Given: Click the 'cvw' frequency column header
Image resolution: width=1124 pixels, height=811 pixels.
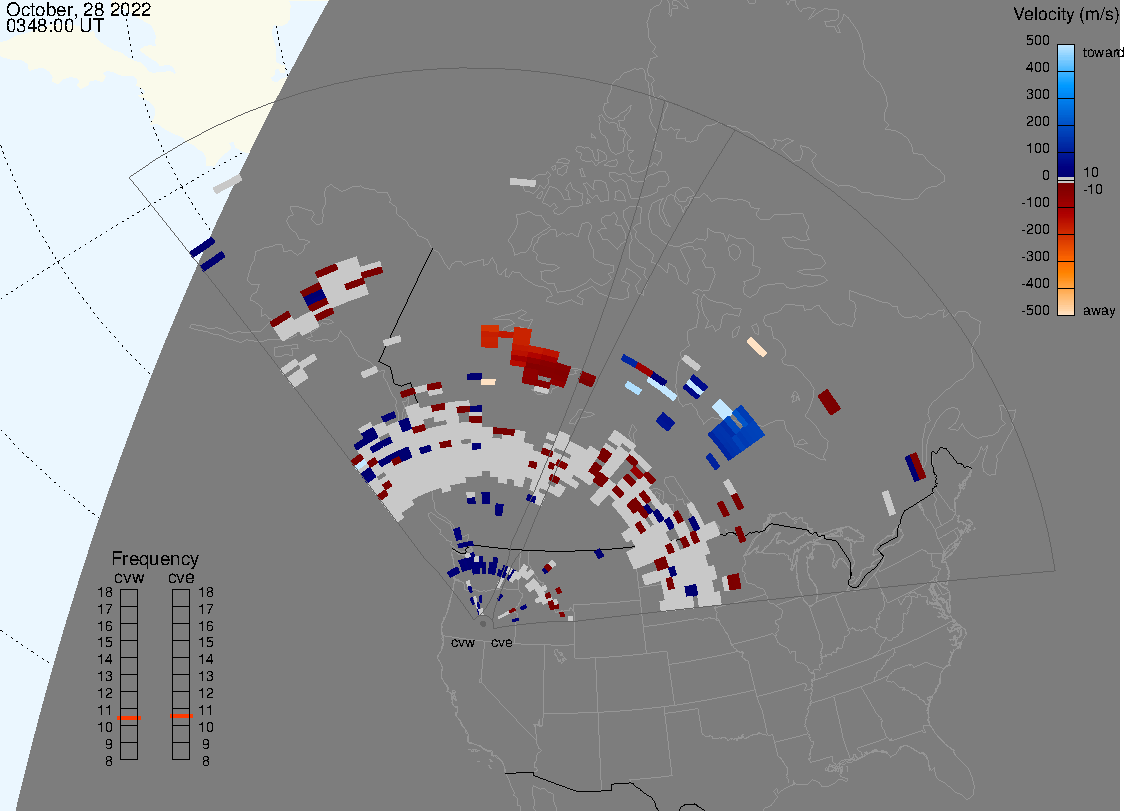Looking at the screenshot, I should [x=129, y=578].
